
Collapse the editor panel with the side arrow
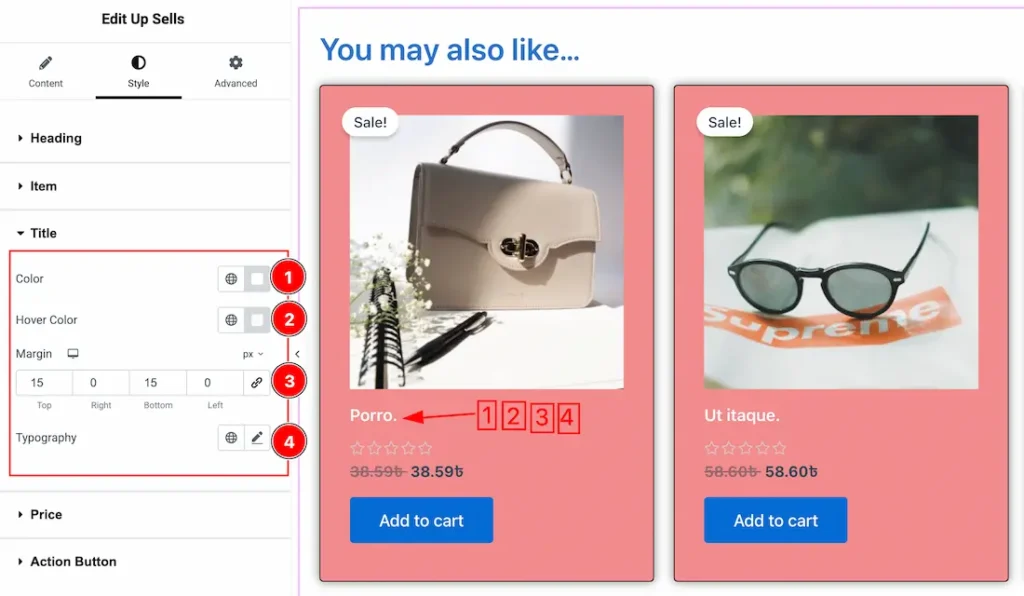[297, 354]
